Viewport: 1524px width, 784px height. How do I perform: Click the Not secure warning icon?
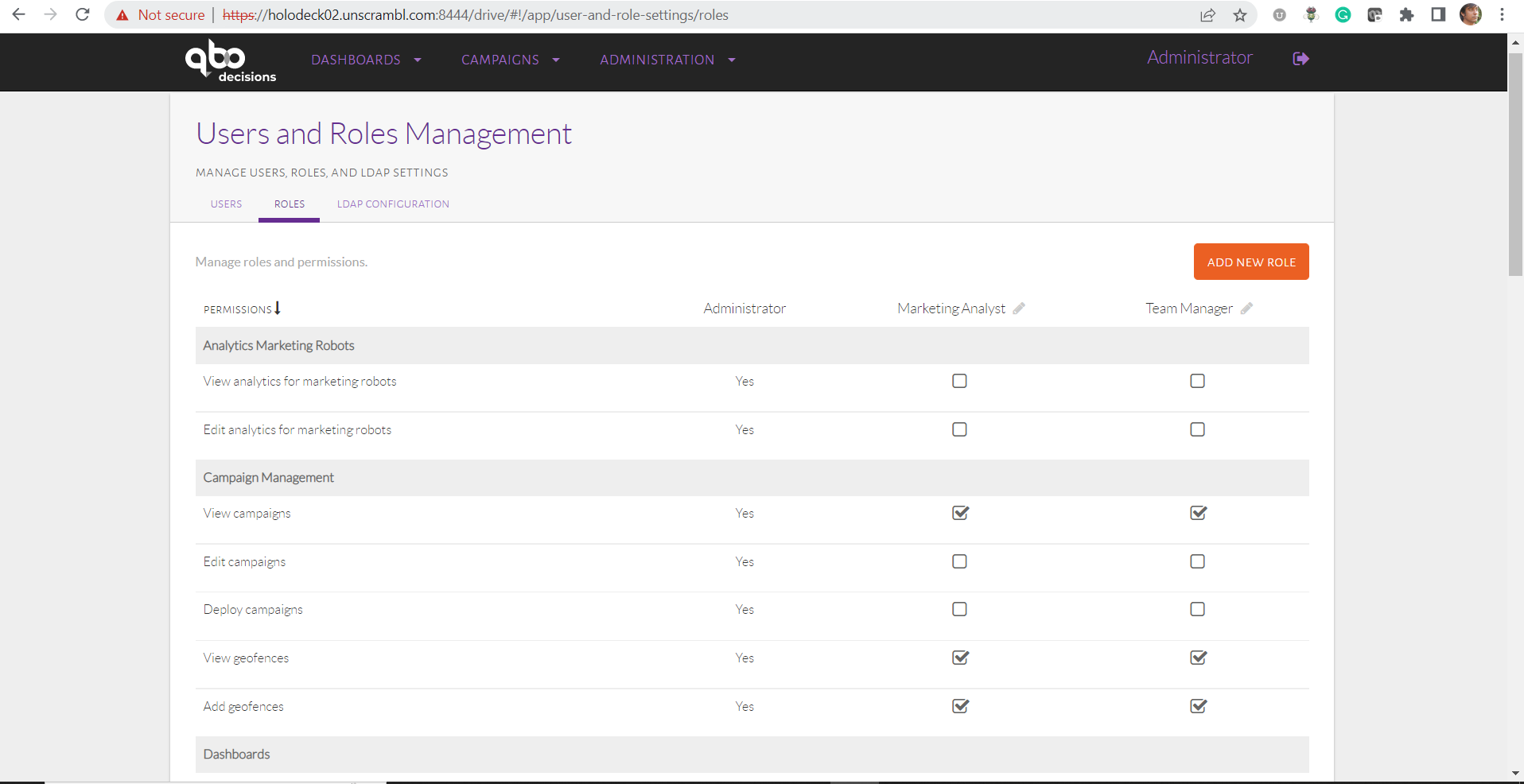point(122,15)
